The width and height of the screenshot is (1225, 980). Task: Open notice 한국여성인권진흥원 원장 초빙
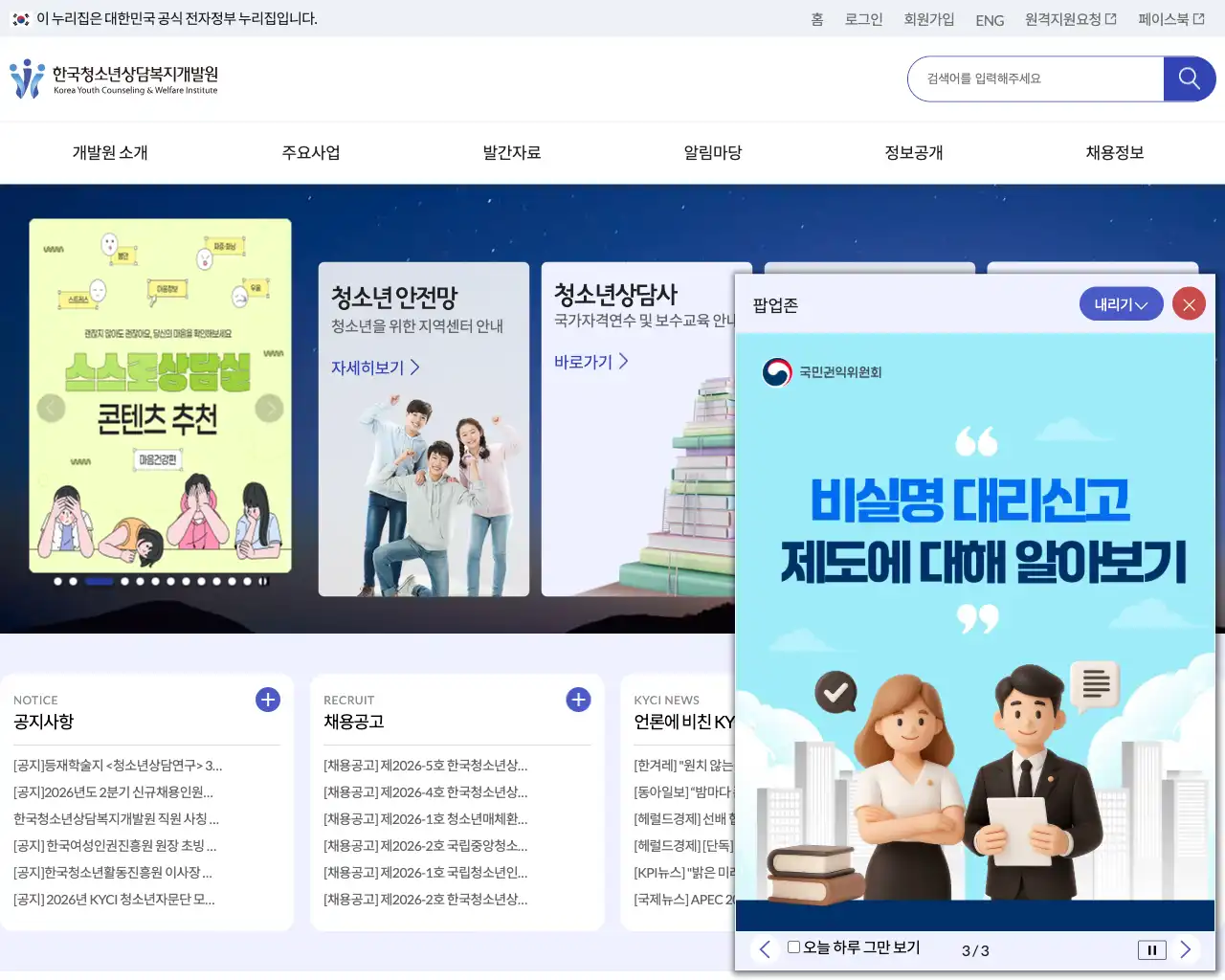pyautogui.click(x=115, y=846)
